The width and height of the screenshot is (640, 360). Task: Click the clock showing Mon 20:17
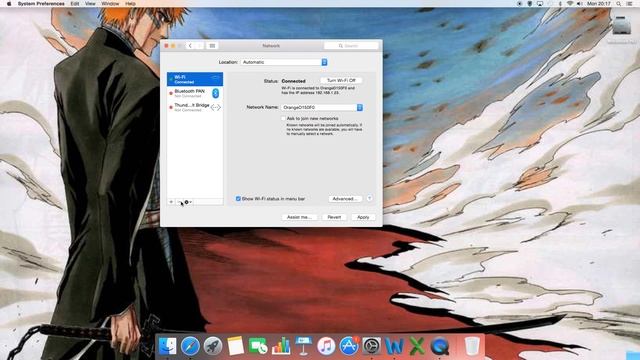598,3
